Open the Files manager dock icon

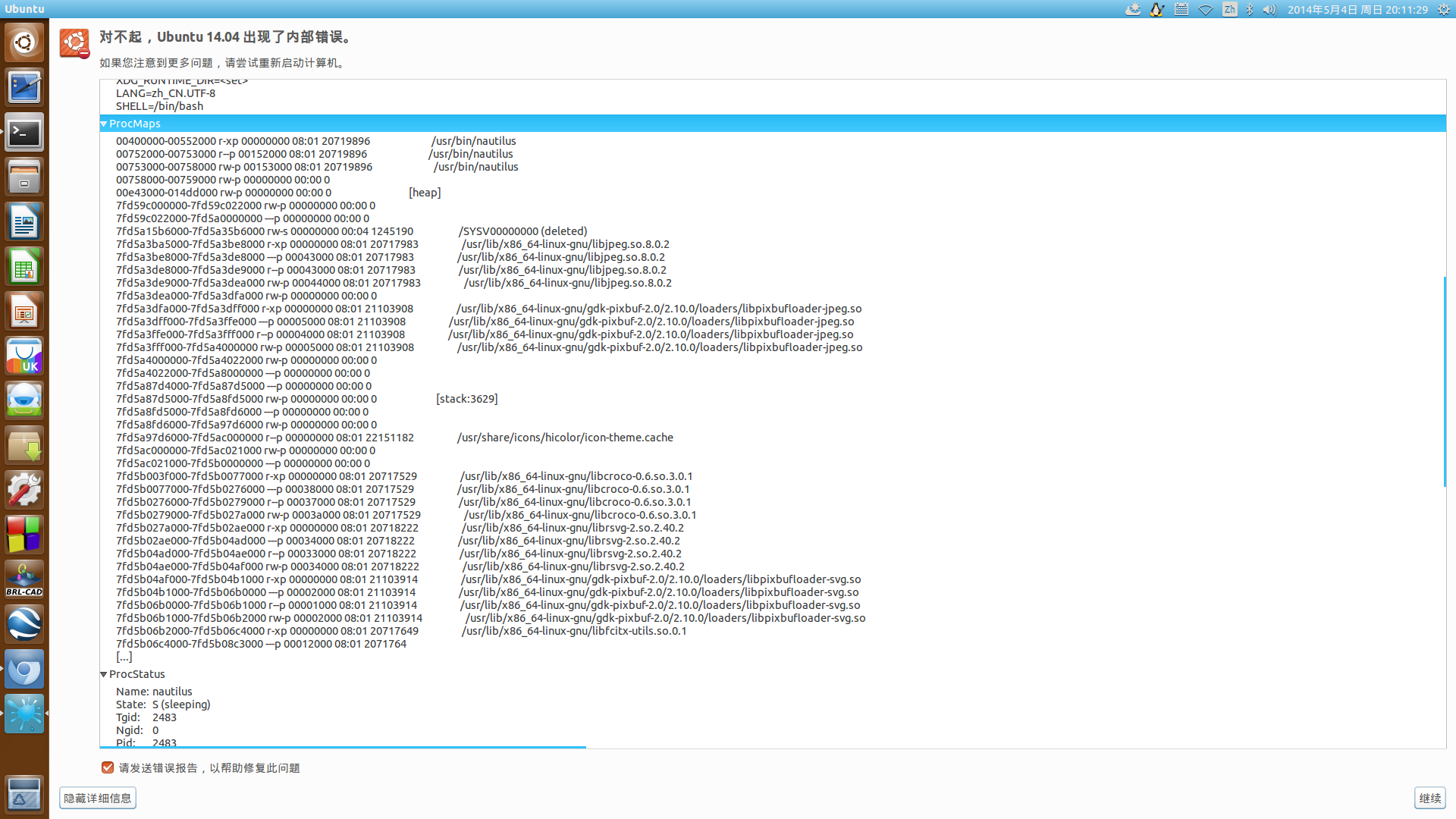click(x=24, y=178)
